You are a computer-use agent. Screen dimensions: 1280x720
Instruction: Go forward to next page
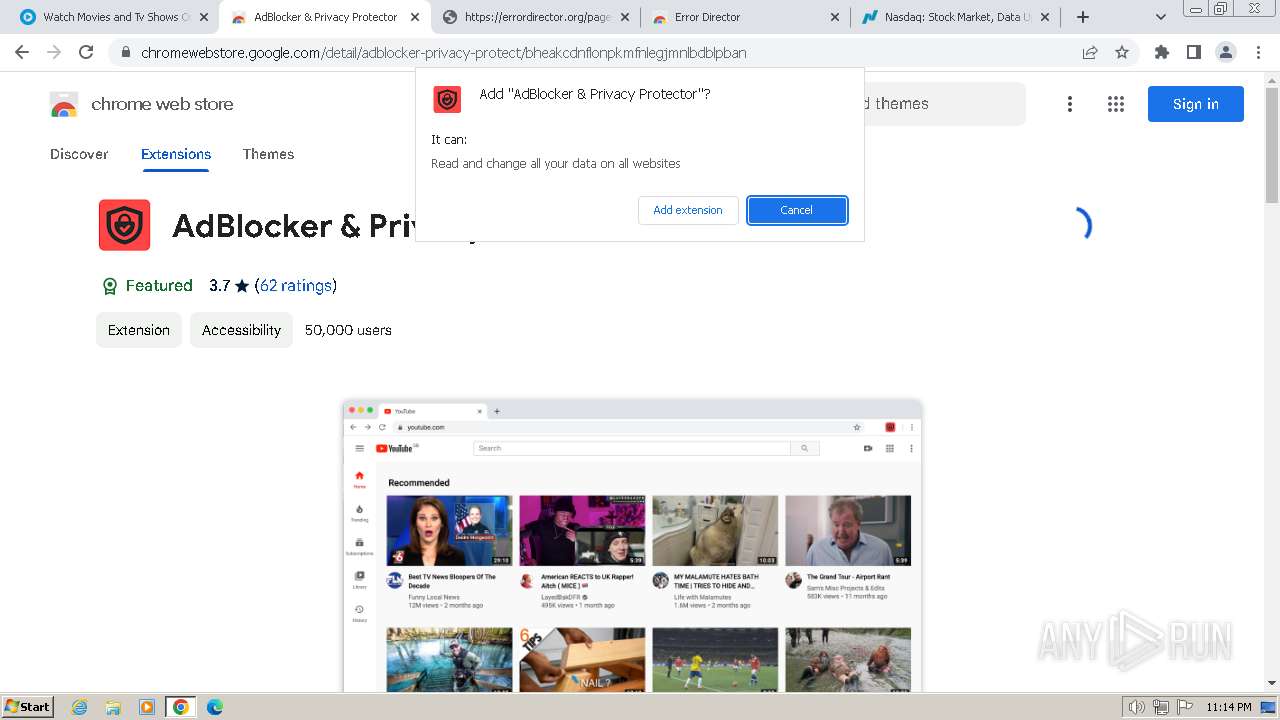click(54, 52)
